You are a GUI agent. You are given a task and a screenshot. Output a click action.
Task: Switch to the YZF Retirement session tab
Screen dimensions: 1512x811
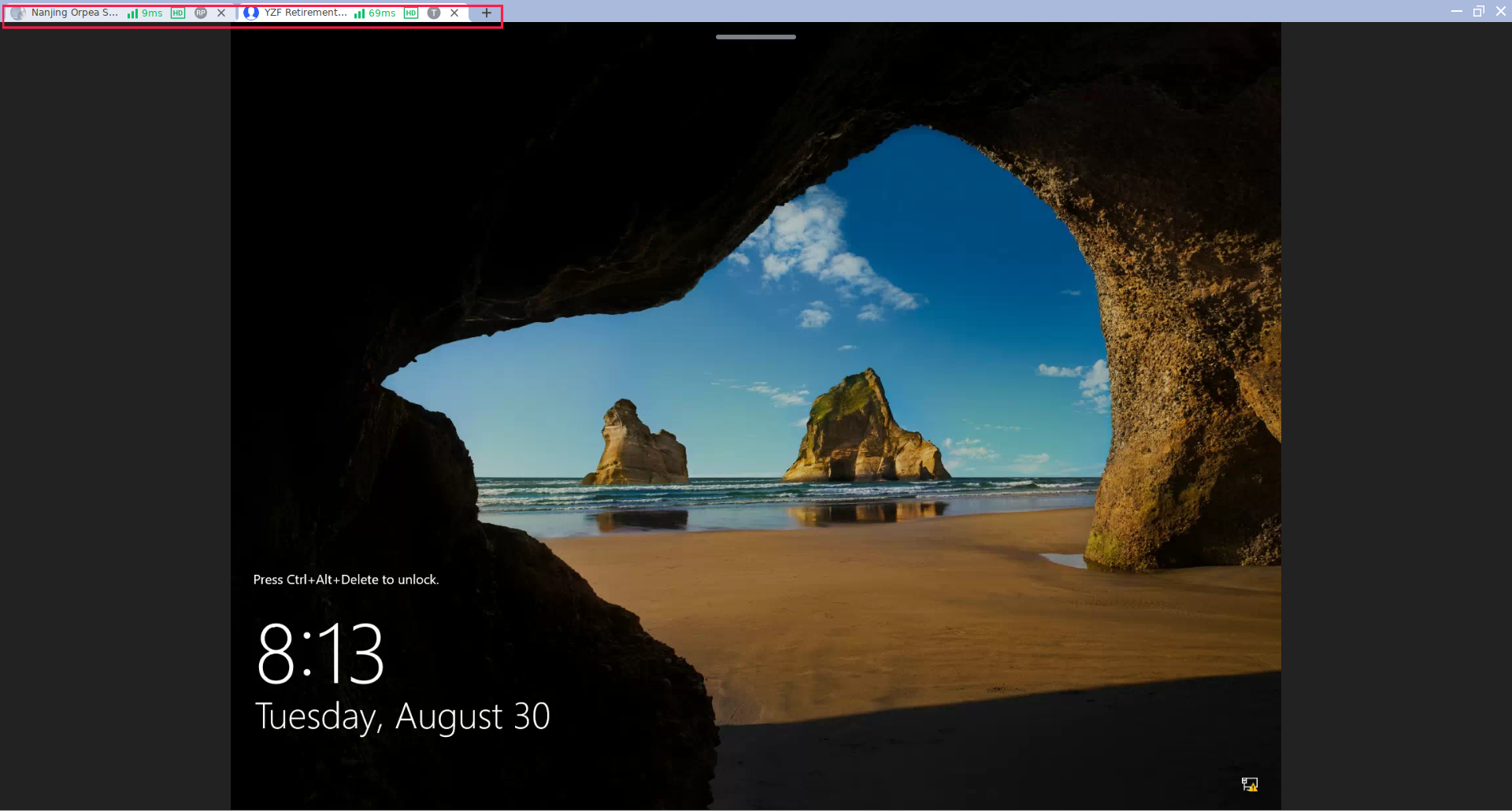[x=305, y=13]
